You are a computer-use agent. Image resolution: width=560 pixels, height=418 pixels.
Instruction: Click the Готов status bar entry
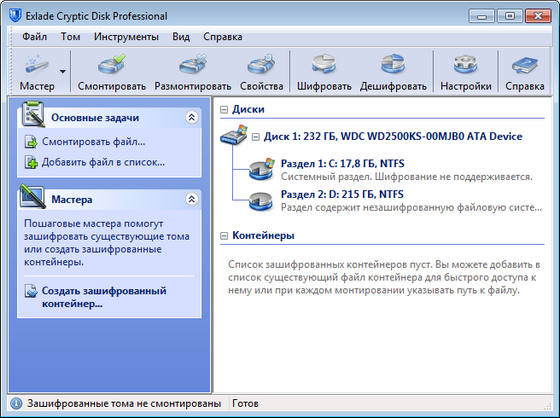coord(245,404)
